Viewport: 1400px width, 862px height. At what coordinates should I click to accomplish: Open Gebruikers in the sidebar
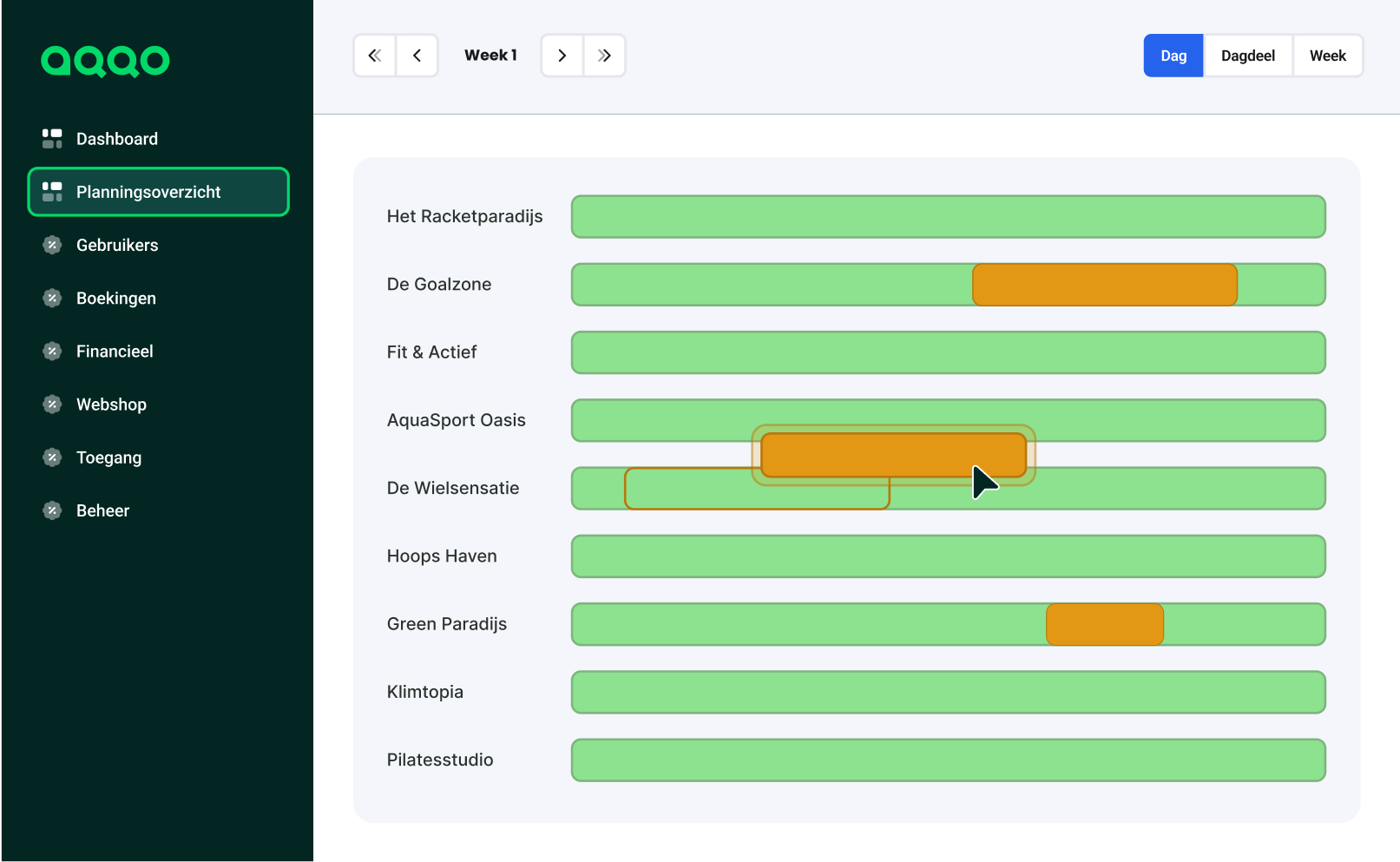pyautogui.click(x=116, y=245)
